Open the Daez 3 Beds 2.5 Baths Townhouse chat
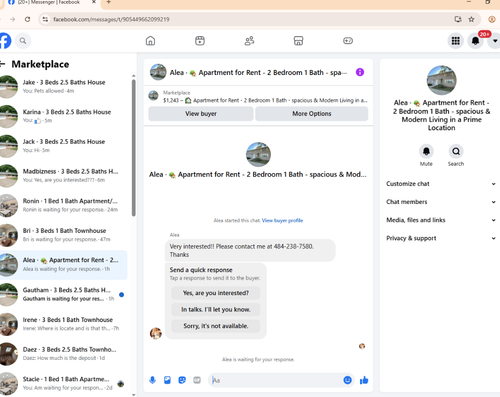This screenshot has height=397, width=500. [64, 354]
